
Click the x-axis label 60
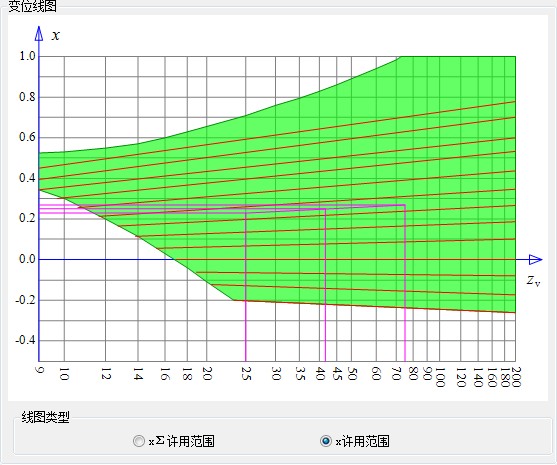(x=377, y=373)
